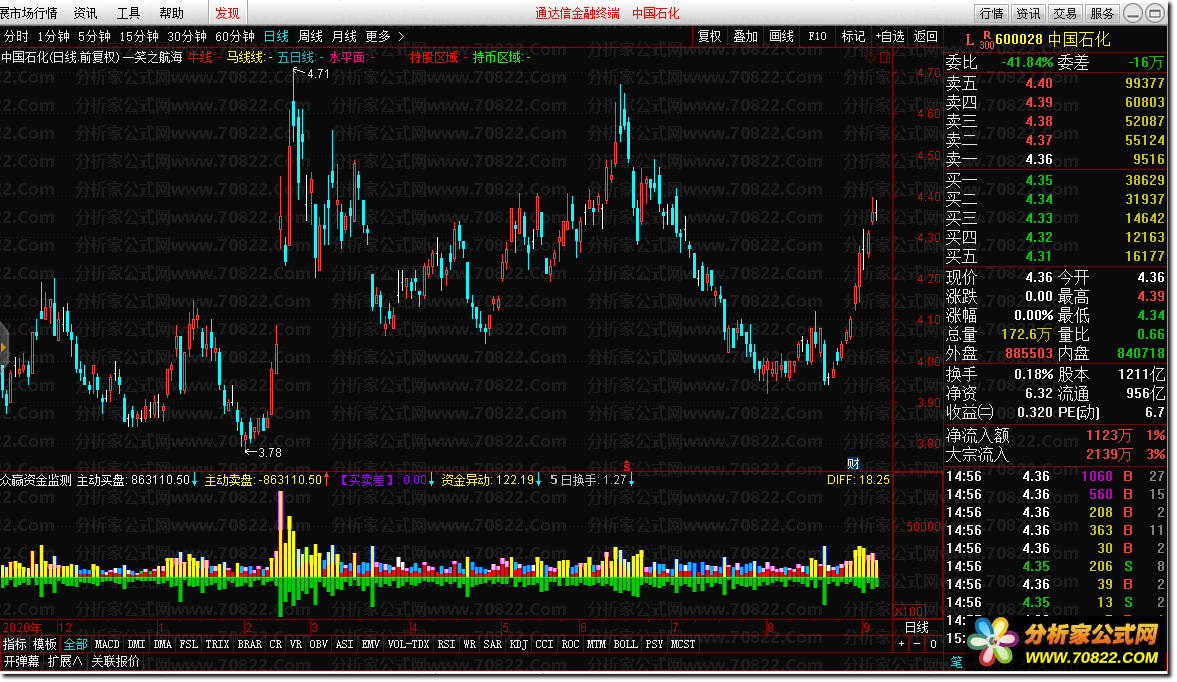Select the 全部 indicator category
1177x682 pixels.
click(x=75, y=644)
